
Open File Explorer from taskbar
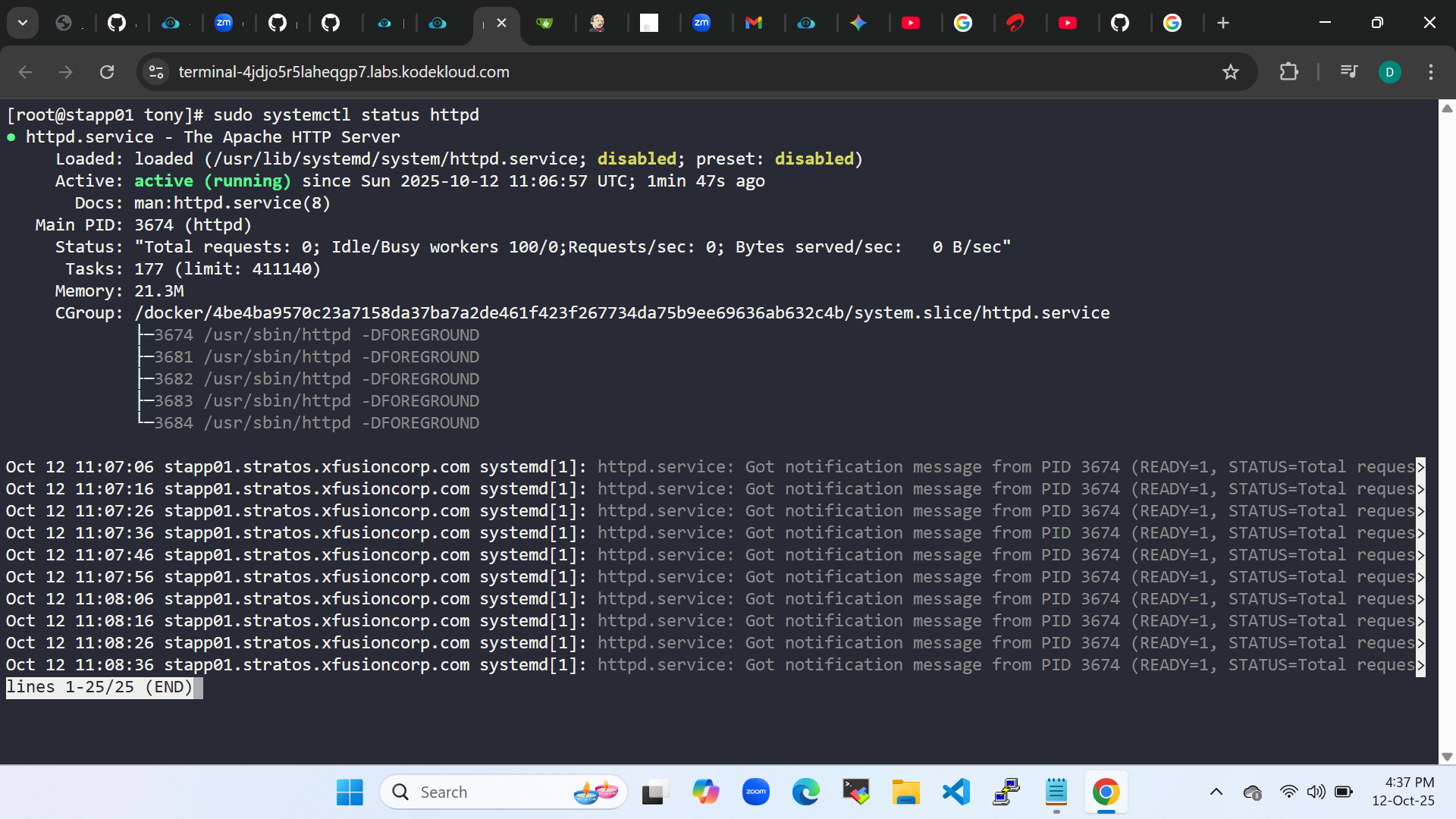(905, 792)
